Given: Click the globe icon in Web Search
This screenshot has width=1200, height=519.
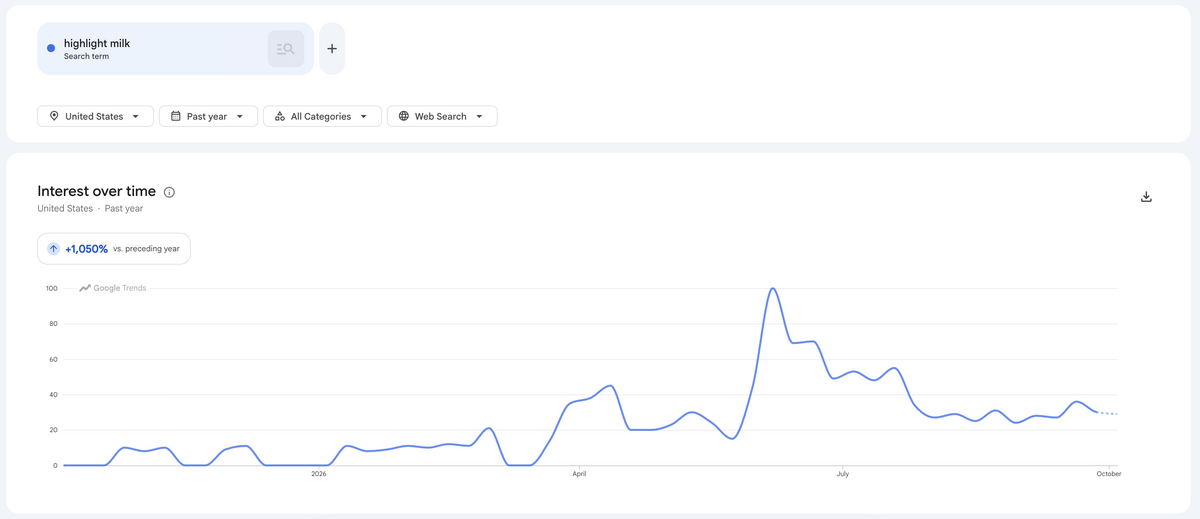Looking at the screenshot, I should click(x=404, y=116).
